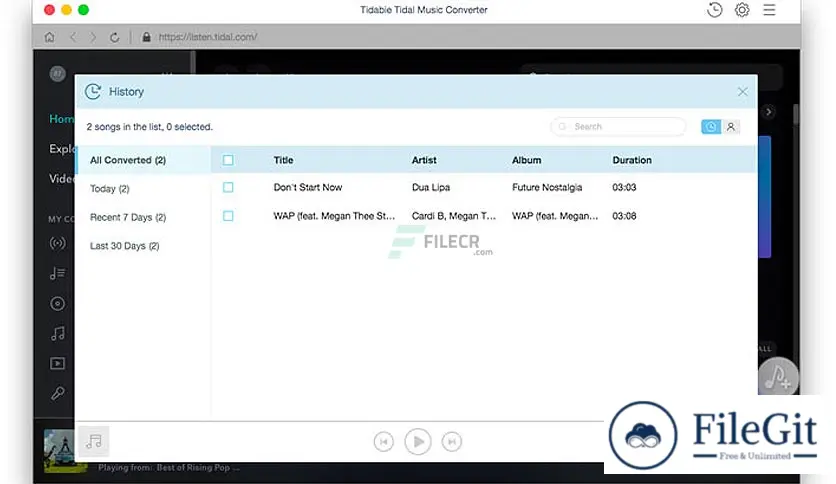Image resolution: width=836 pixels, height=484 pixels.
Task: Open the Playlists icon in Tidal sidebar
Action: (58, 273)
